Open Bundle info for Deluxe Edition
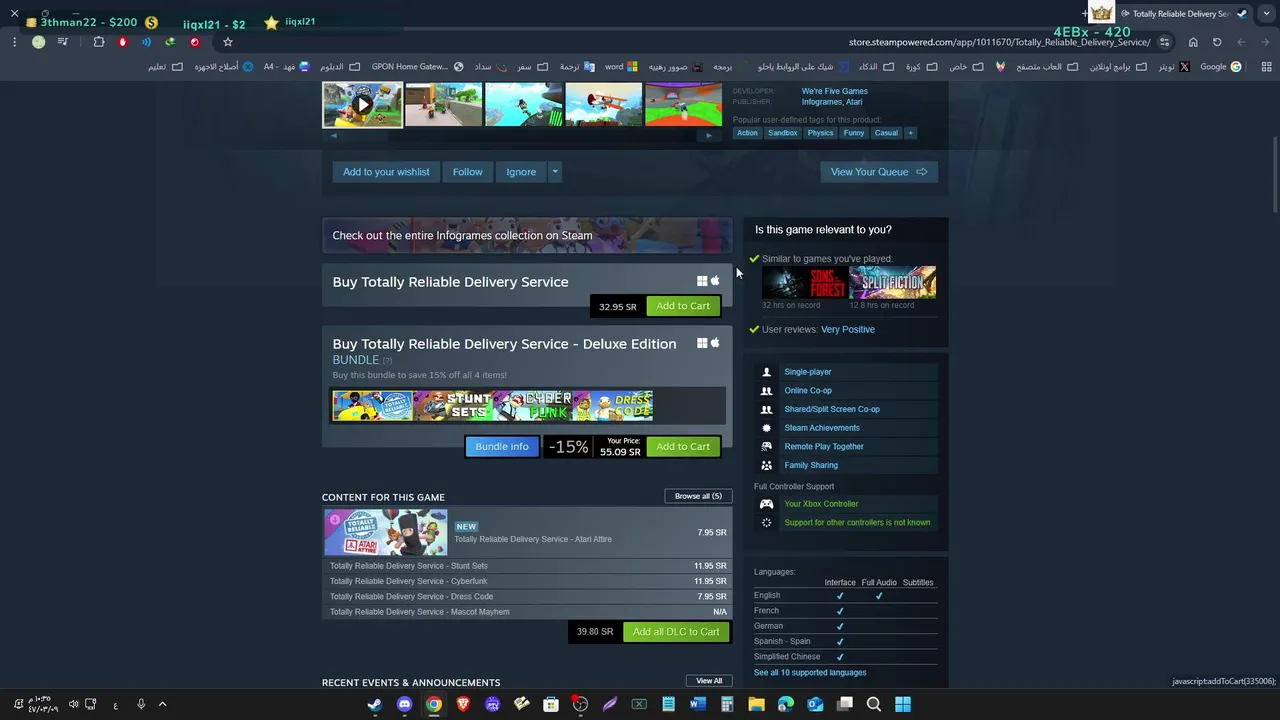Viewport: 1280px width, 720px height. click(502, 447)
